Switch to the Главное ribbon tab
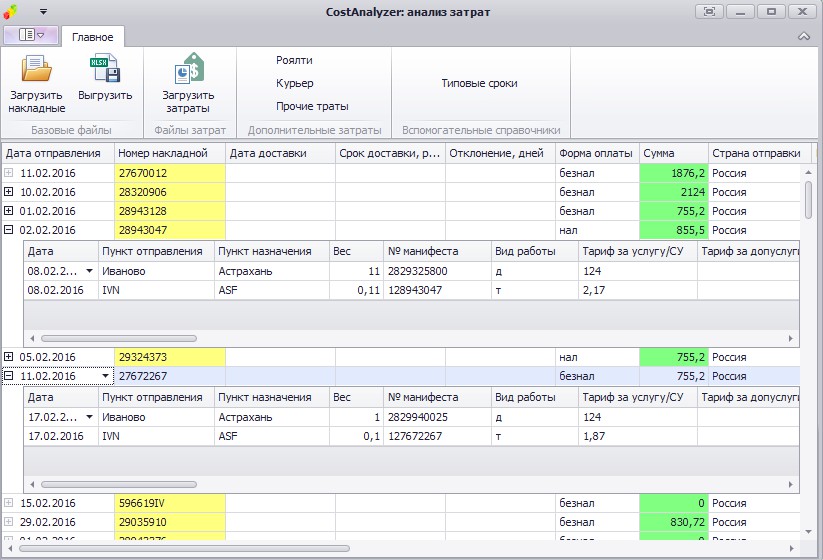 92,37
